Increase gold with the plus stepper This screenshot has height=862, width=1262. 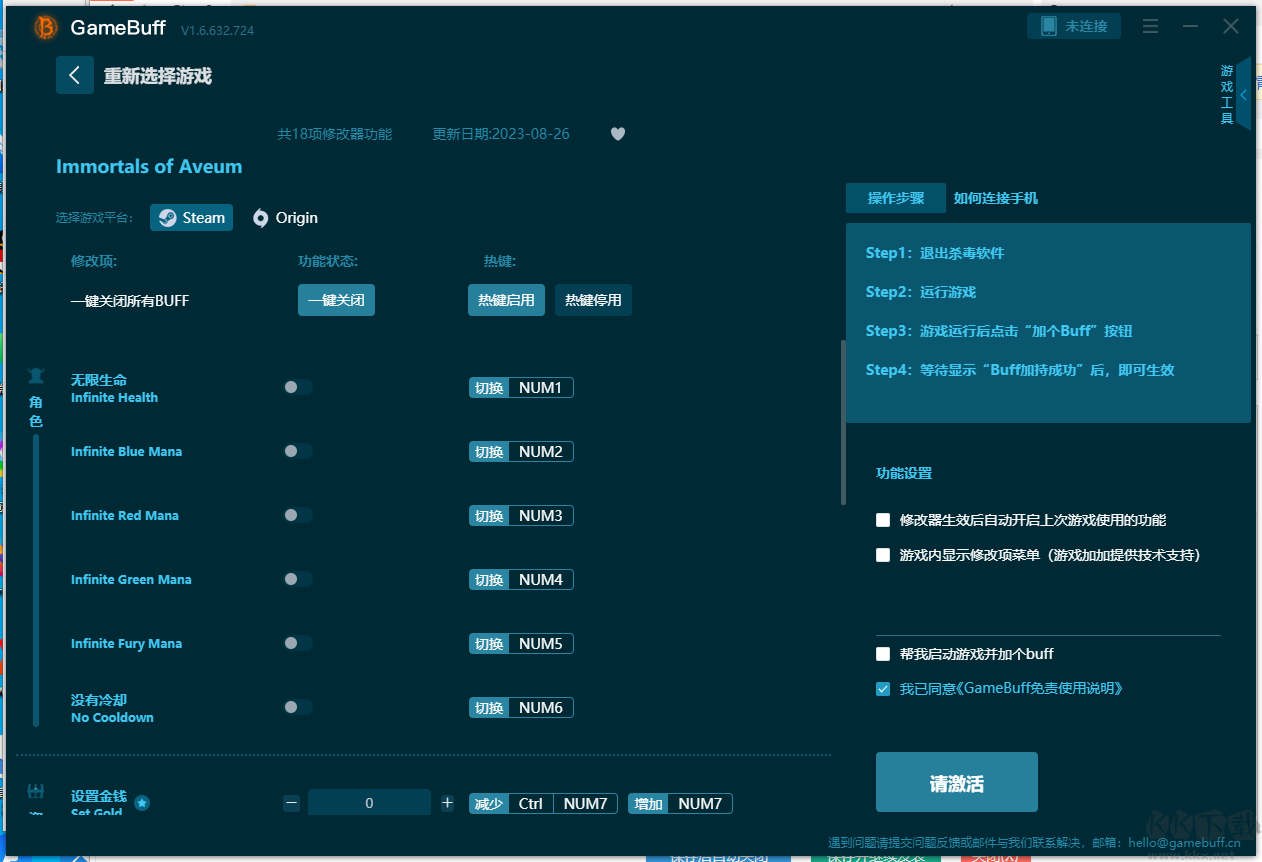447,803
